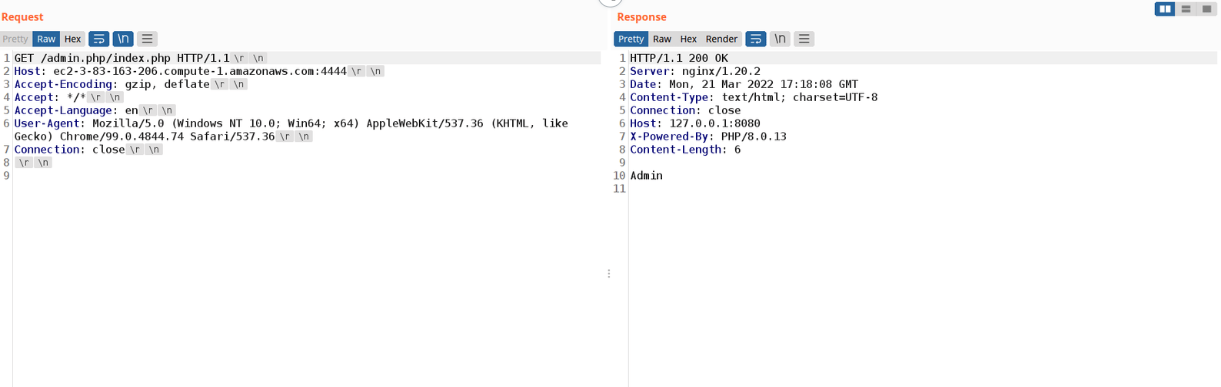
Task: Click the Response panel title
Action: 641,17
